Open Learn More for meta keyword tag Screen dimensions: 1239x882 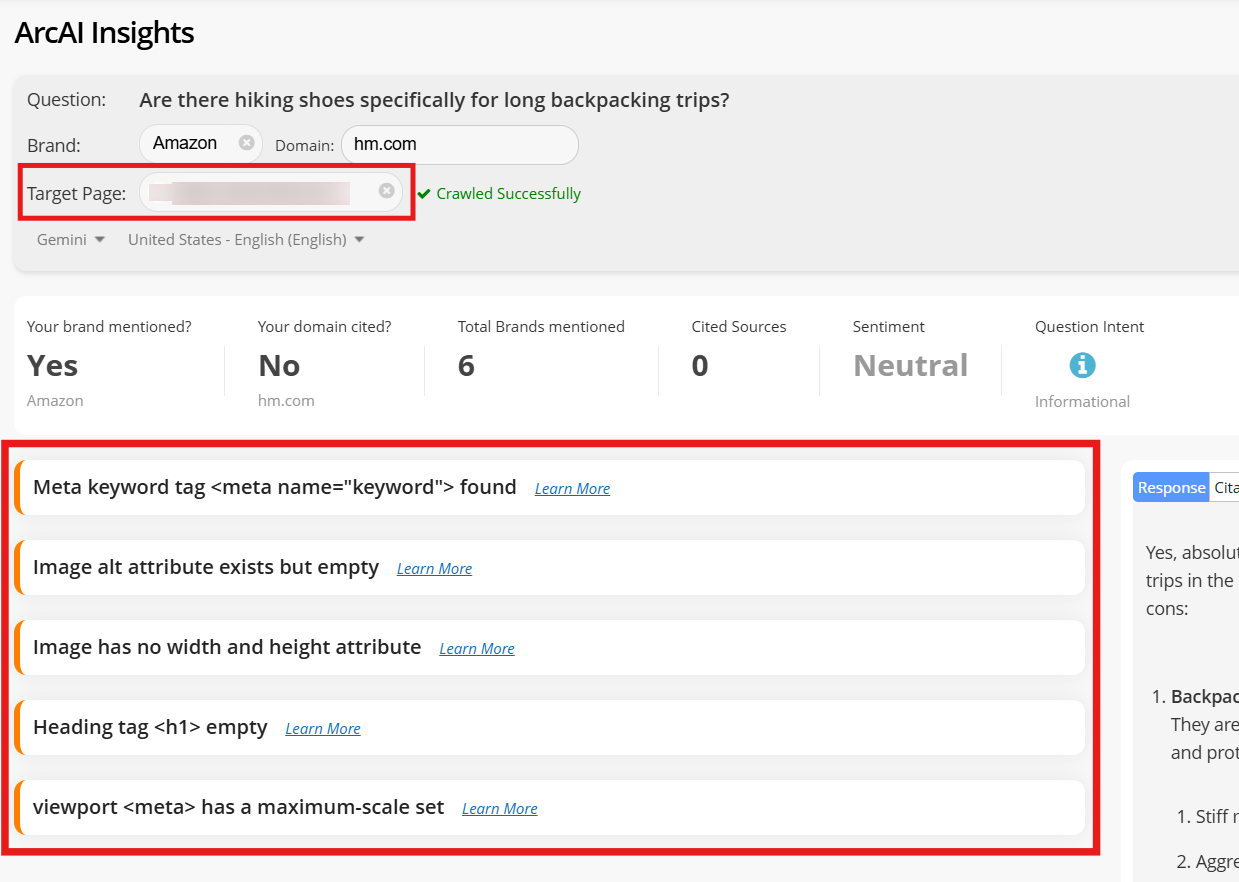click(572, 489)
